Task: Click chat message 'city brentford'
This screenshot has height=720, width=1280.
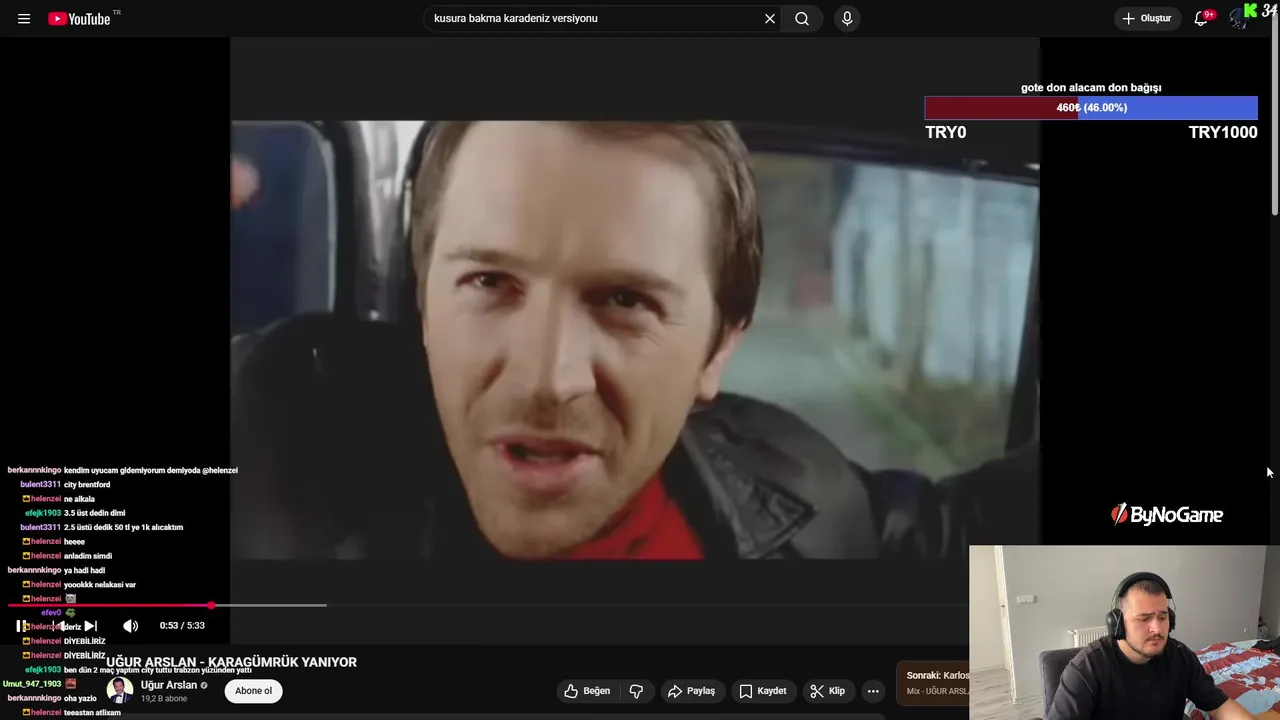Action: tap(87, 485)
